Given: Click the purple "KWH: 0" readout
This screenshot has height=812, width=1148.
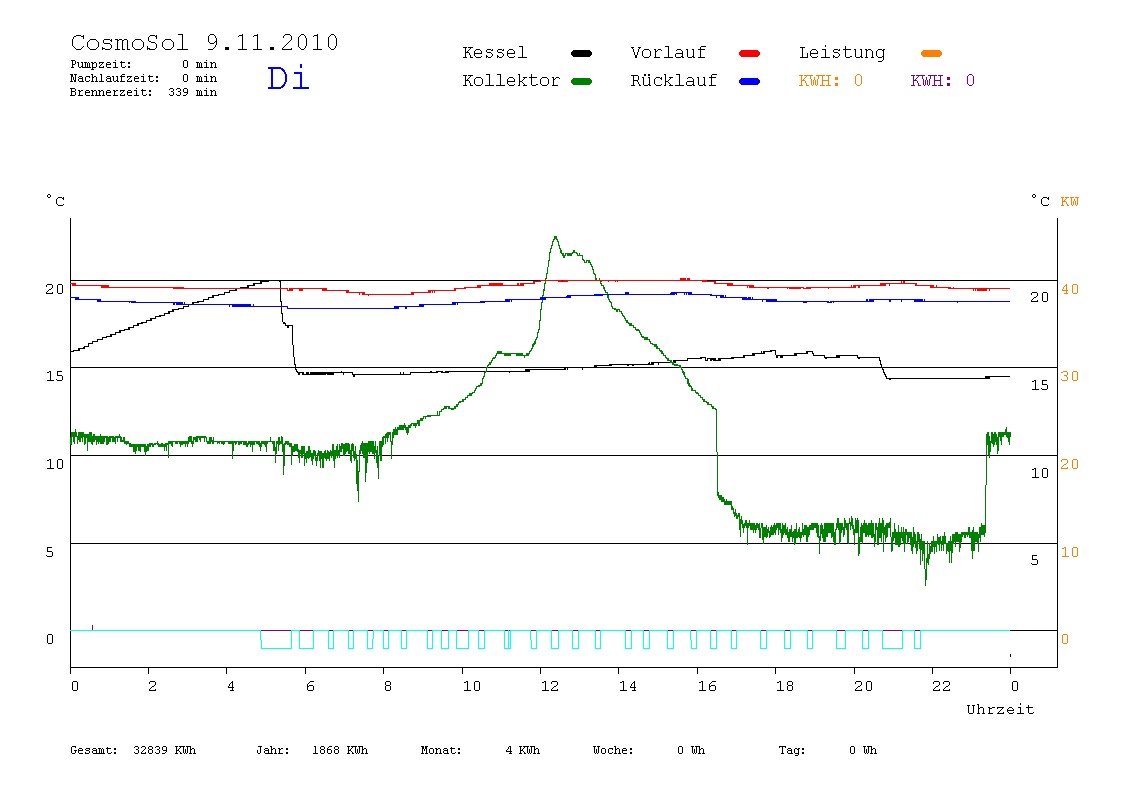Looking at the screenshot, I should click(x=943, y=81).
